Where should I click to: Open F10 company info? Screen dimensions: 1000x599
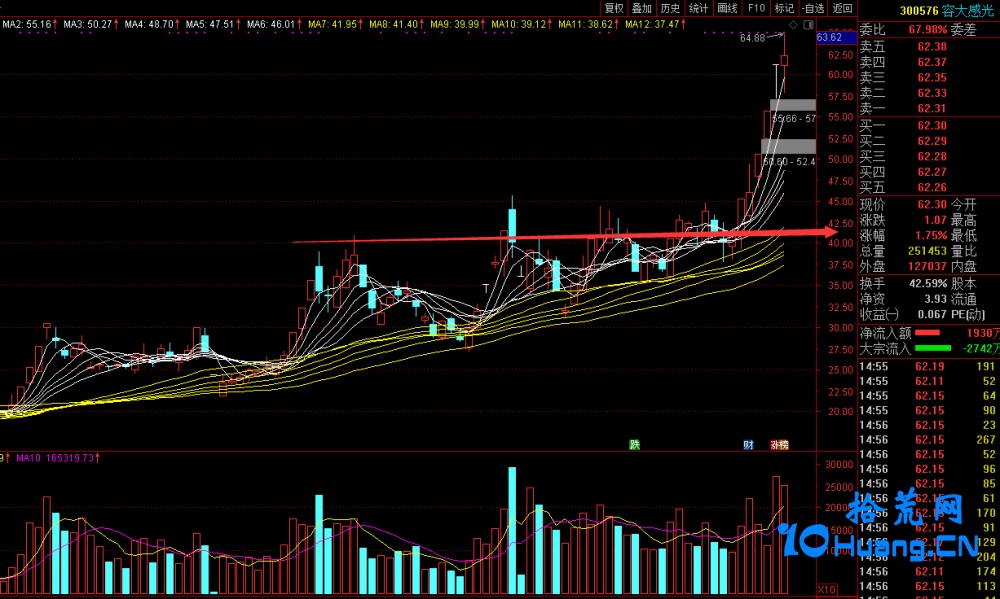(756, 8)
